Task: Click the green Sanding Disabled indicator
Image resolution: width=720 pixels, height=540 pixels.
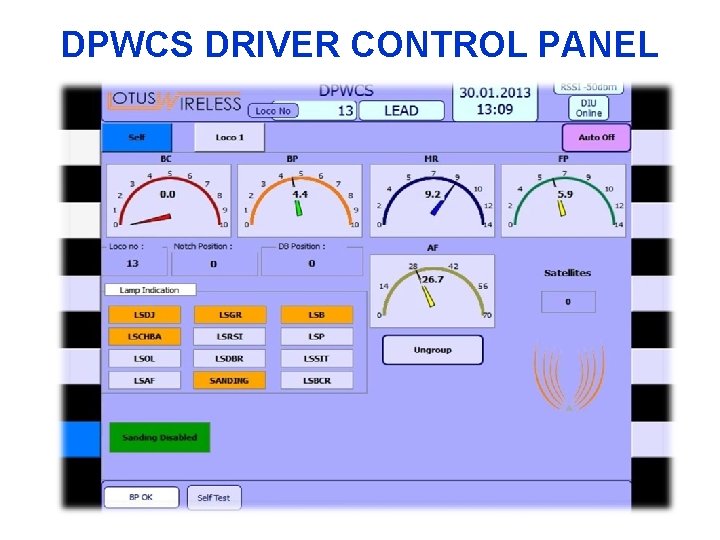Action: (160, 438)
